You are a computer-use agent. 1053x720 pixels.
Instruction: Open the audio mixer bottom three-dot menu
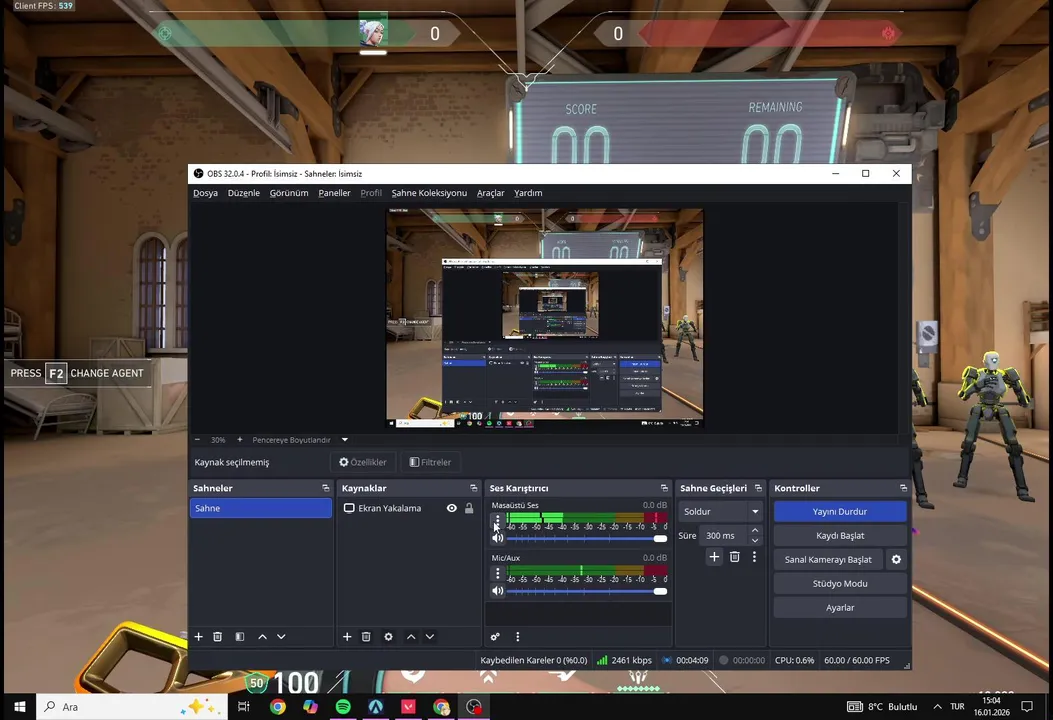point(517,637)
